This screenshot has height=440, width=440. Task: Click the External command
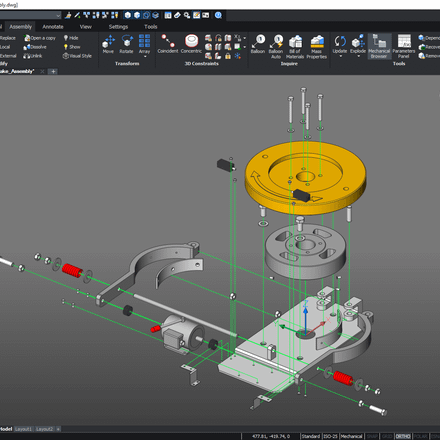pos(8,56)
